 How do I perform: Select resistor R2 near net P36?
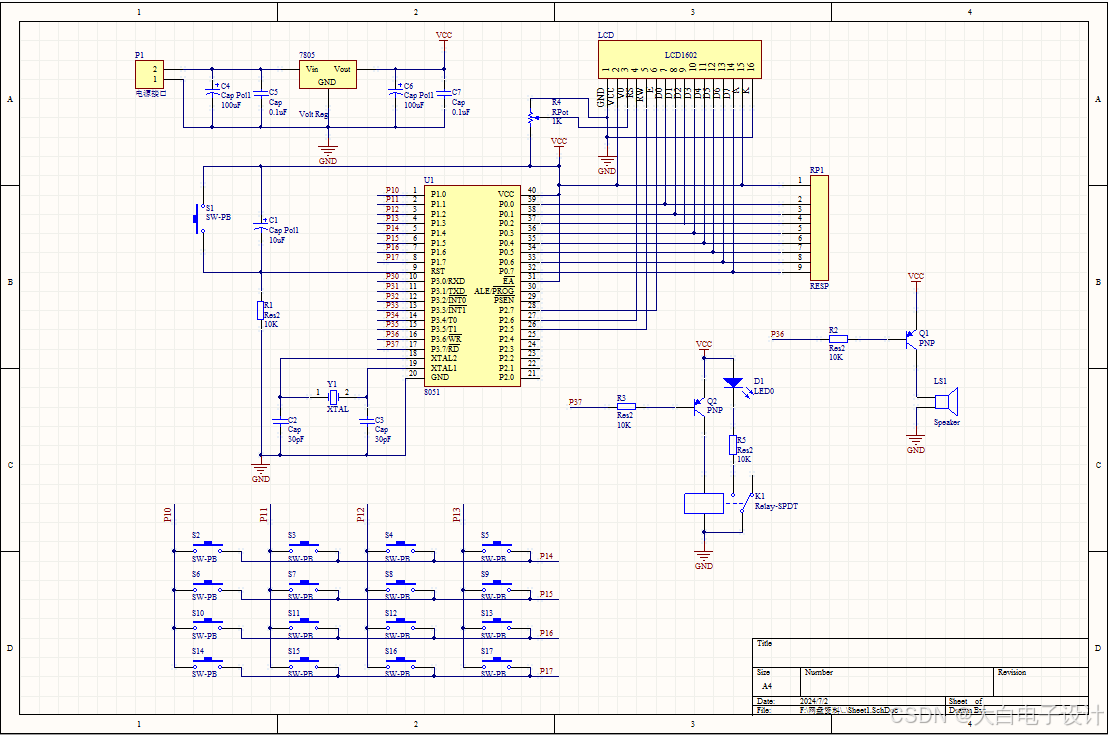838,339
